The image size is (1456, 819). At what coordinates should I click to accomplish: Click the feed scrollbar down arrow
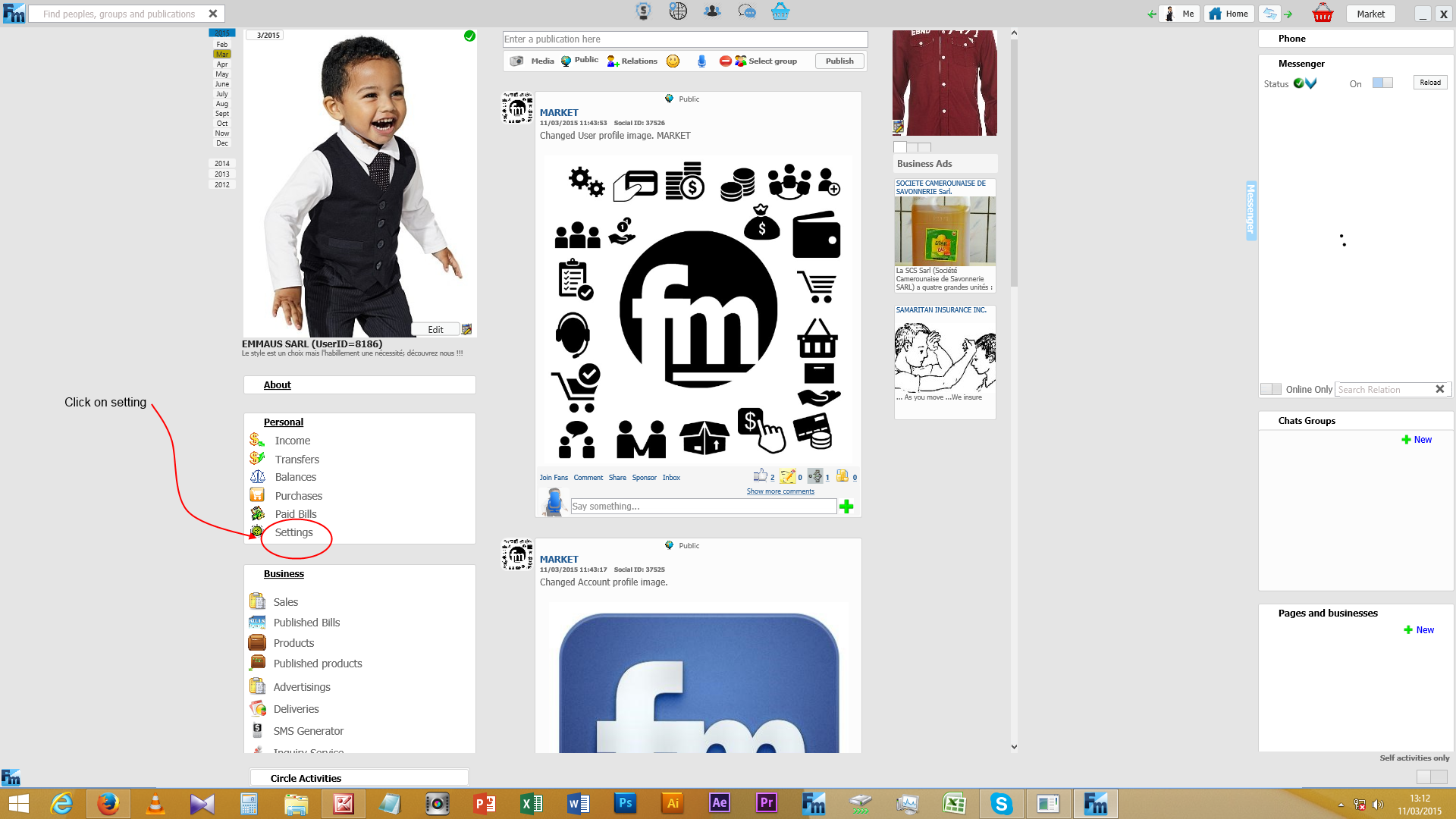click(x=1014, y=747)
